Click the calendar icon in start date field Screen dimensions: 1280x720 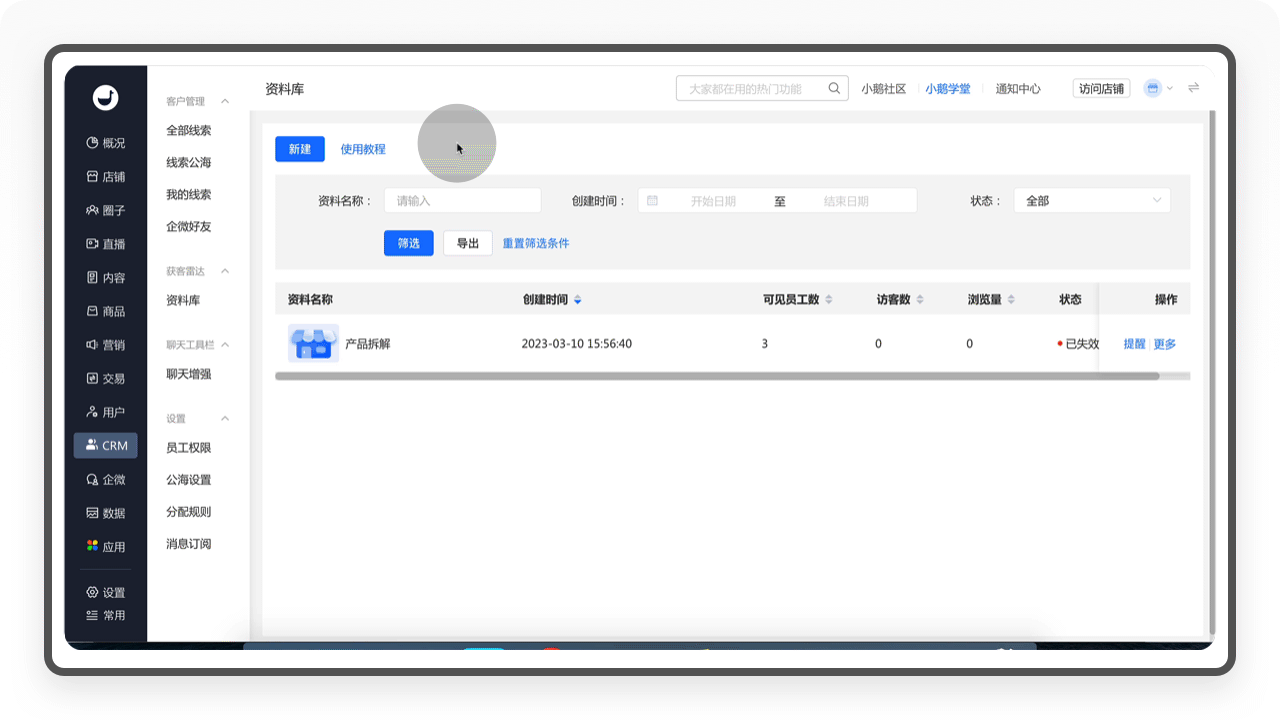pos(652,200)
